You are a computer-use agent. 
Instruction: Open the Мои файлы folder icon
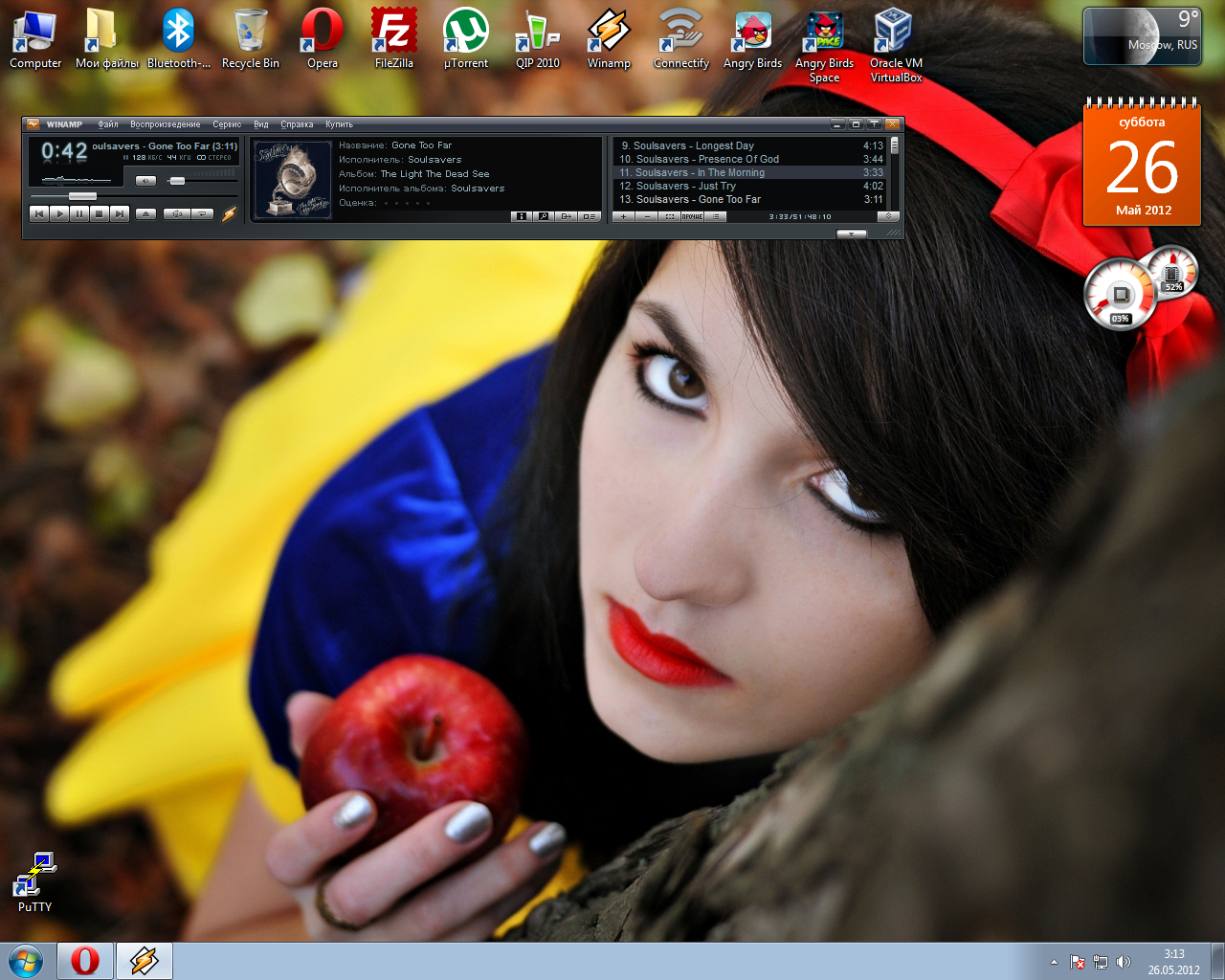click(x=106, y=40)
